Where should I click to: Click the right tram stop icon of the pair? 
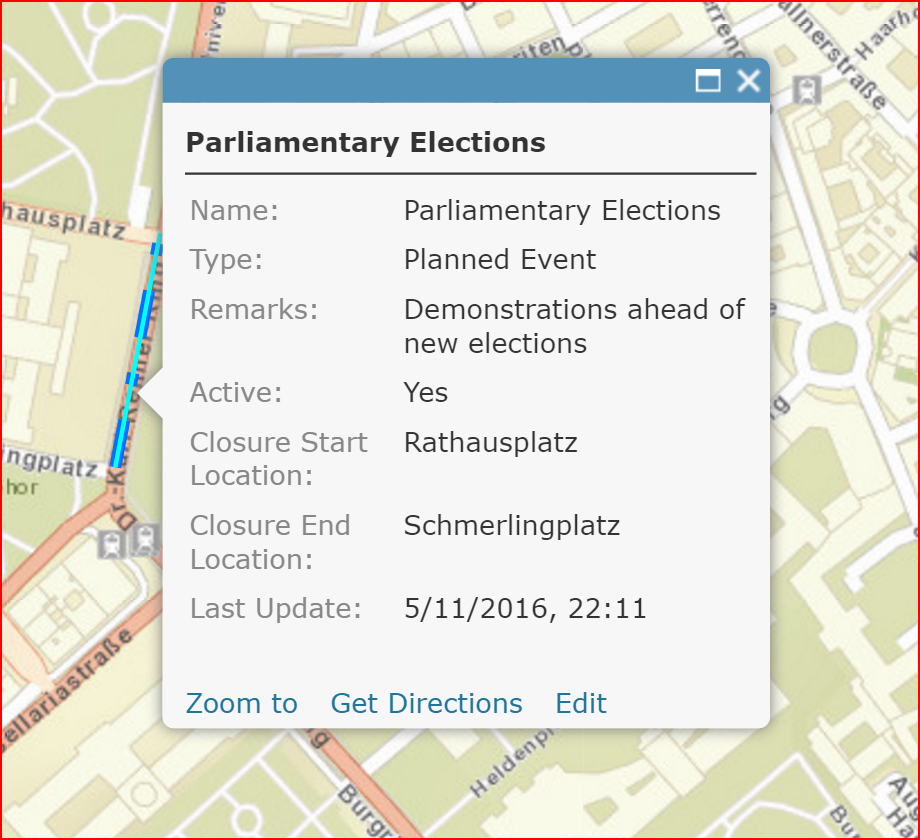144,540
